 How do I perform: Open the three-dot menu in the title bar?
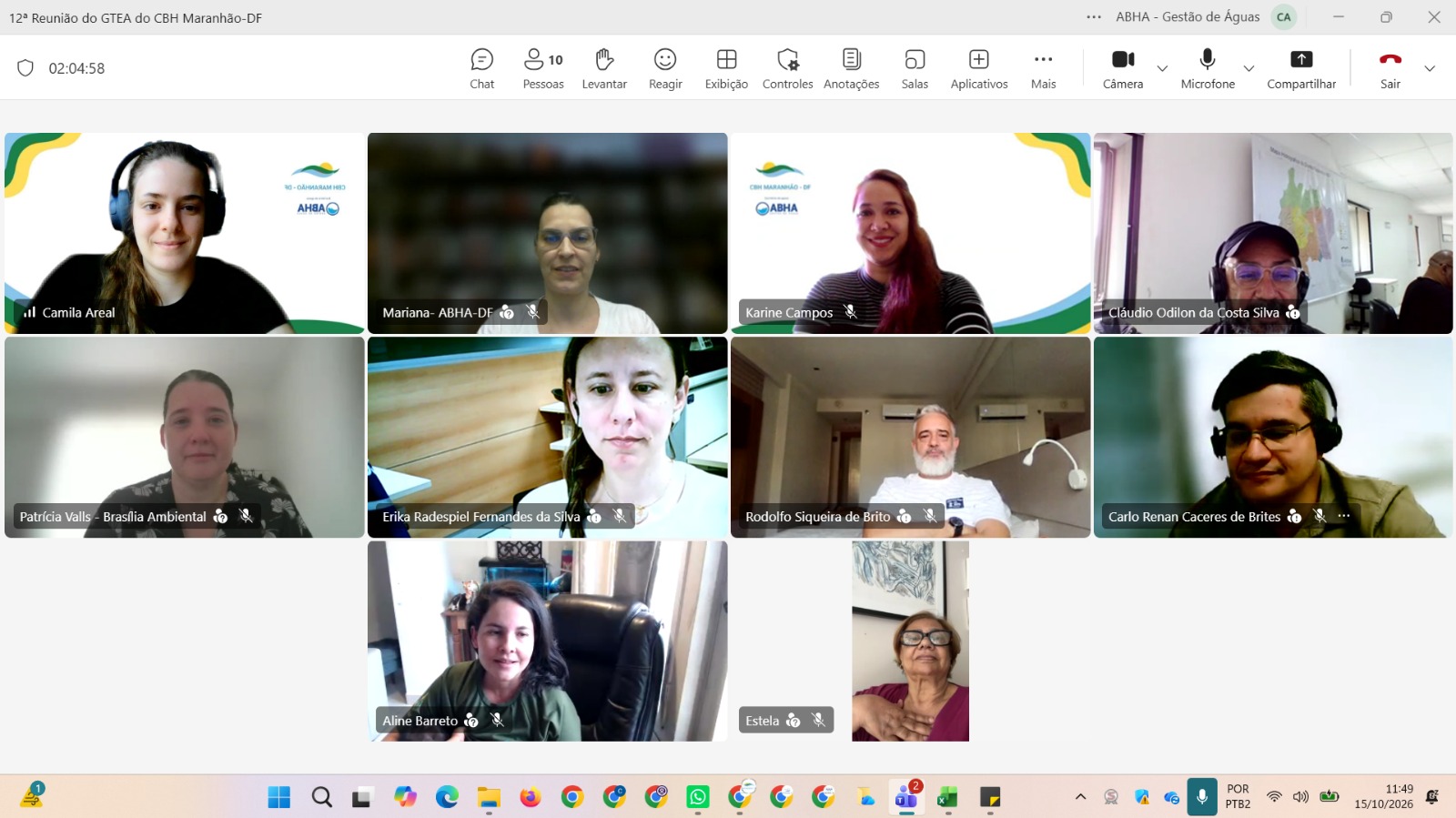click(1094, 17)
